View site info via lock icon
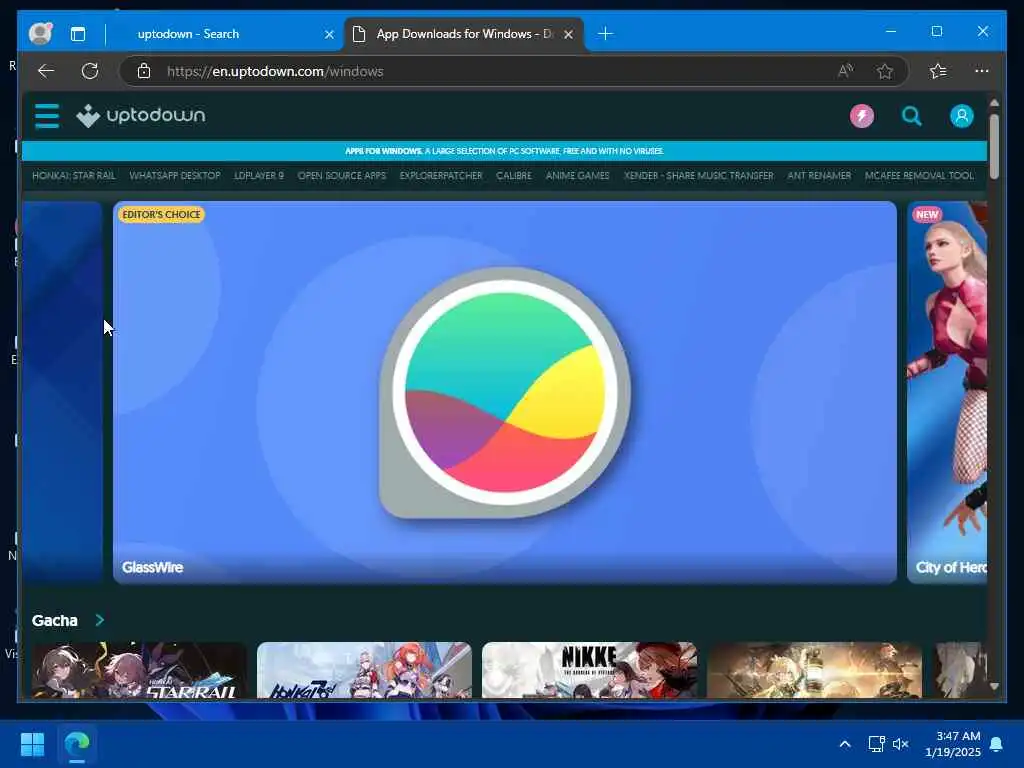 pyautogui.click(x=144, y=71)
